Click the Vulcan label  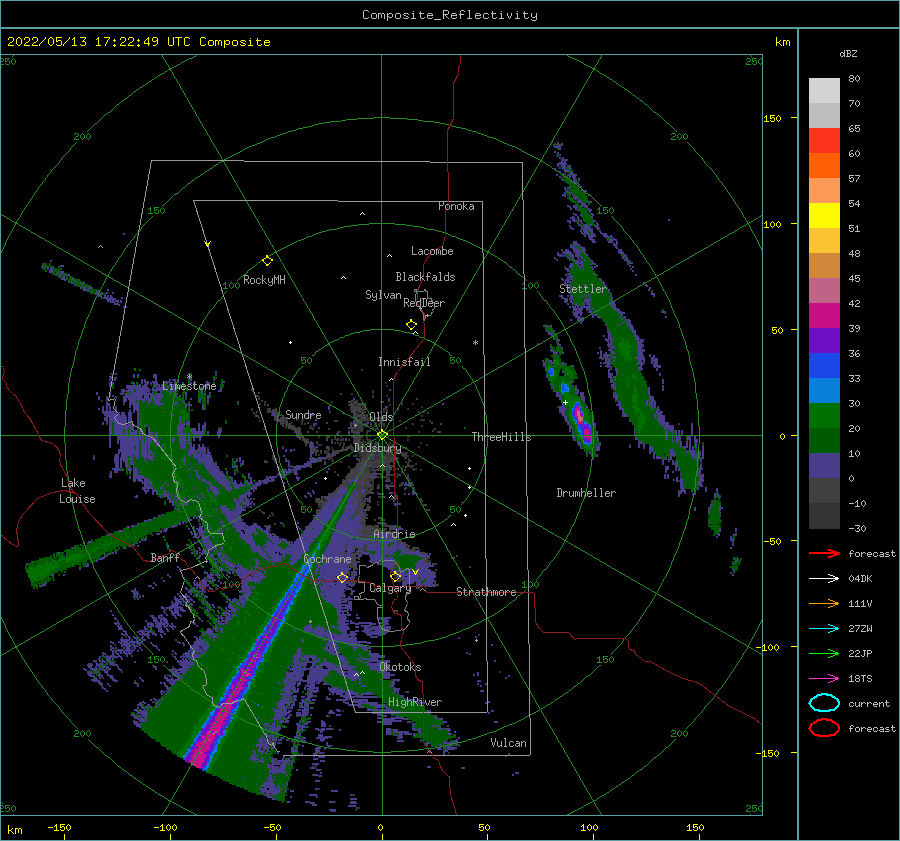pos(509,743)
